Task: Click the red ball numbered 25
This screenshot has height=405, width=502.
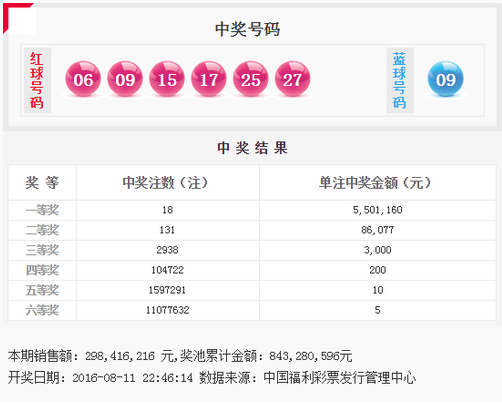Action: [x=251, y=79]
